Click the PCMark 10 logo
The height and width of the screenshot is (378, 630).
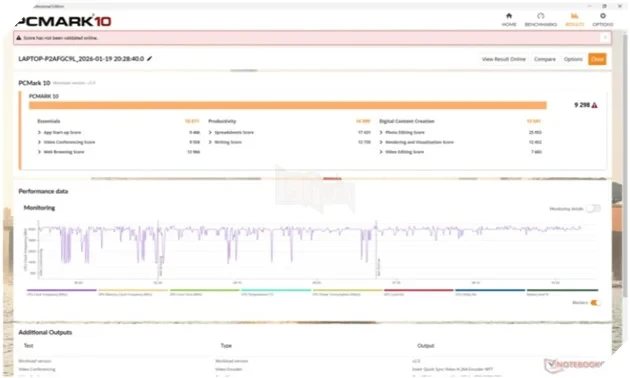pos(63,21)
